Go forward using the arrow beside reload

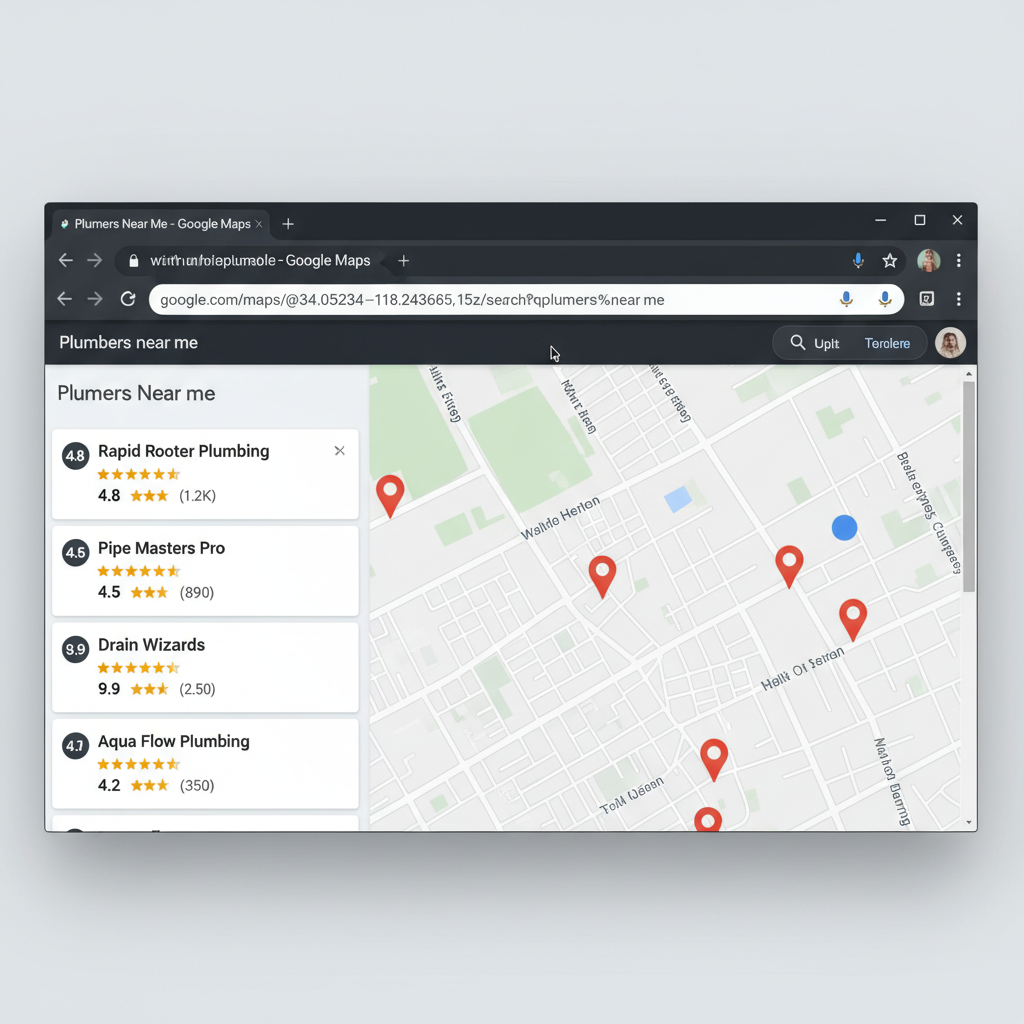click(95, 299)
